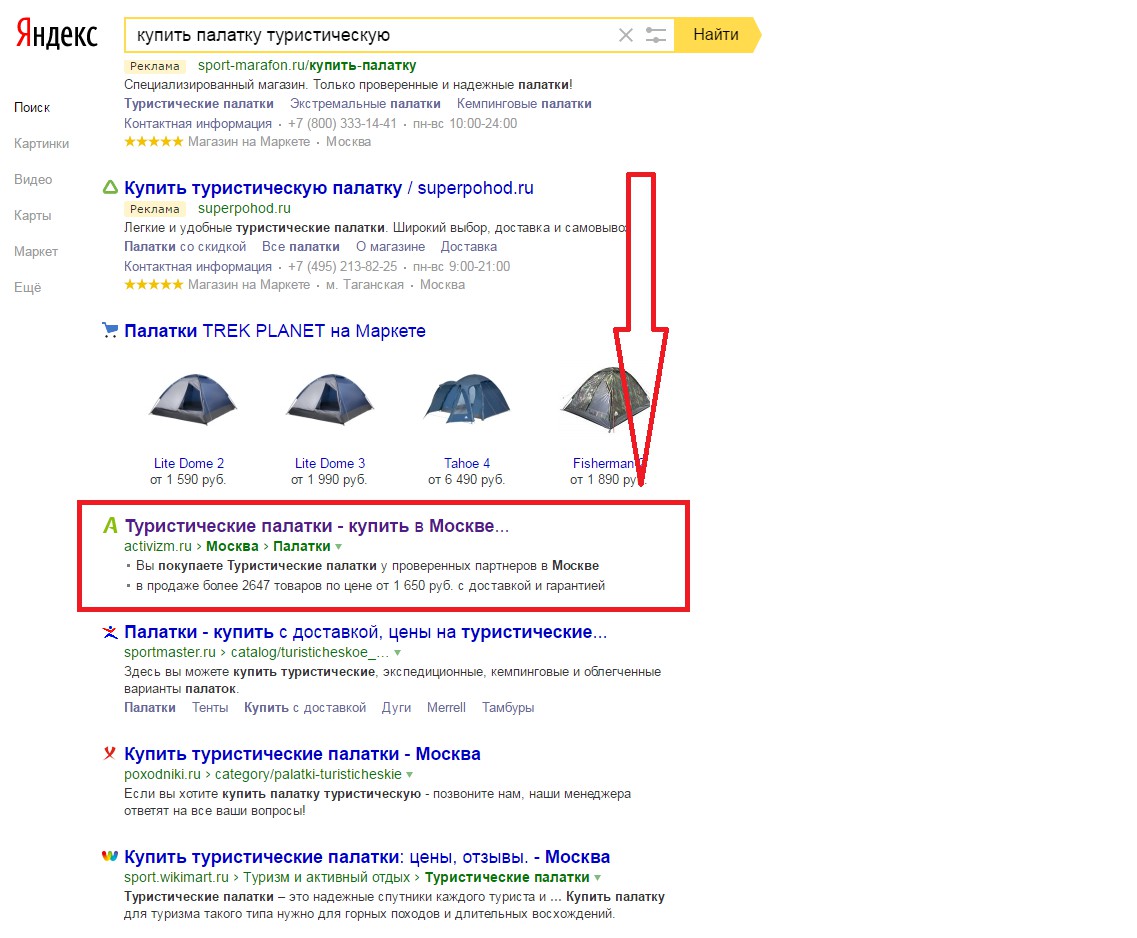This screenshot has width=1137, height=938.
Task: Switch to Маркет search section
Action: pyautogui.click(x=36, y=252)
